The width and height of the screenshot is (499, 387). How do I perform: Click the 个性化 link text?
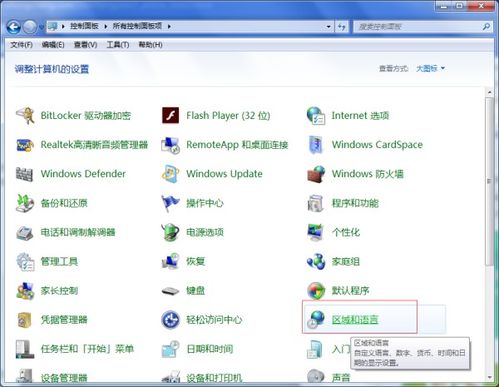tap(346, 232)
